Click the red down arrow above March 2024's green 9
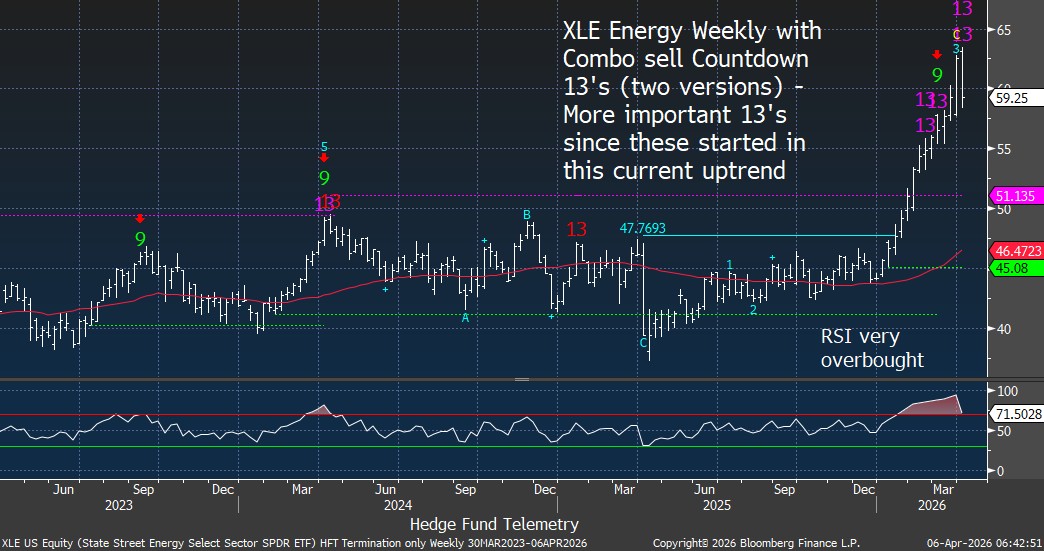Screen dimensions: 1044x551 tap(324, 157)
